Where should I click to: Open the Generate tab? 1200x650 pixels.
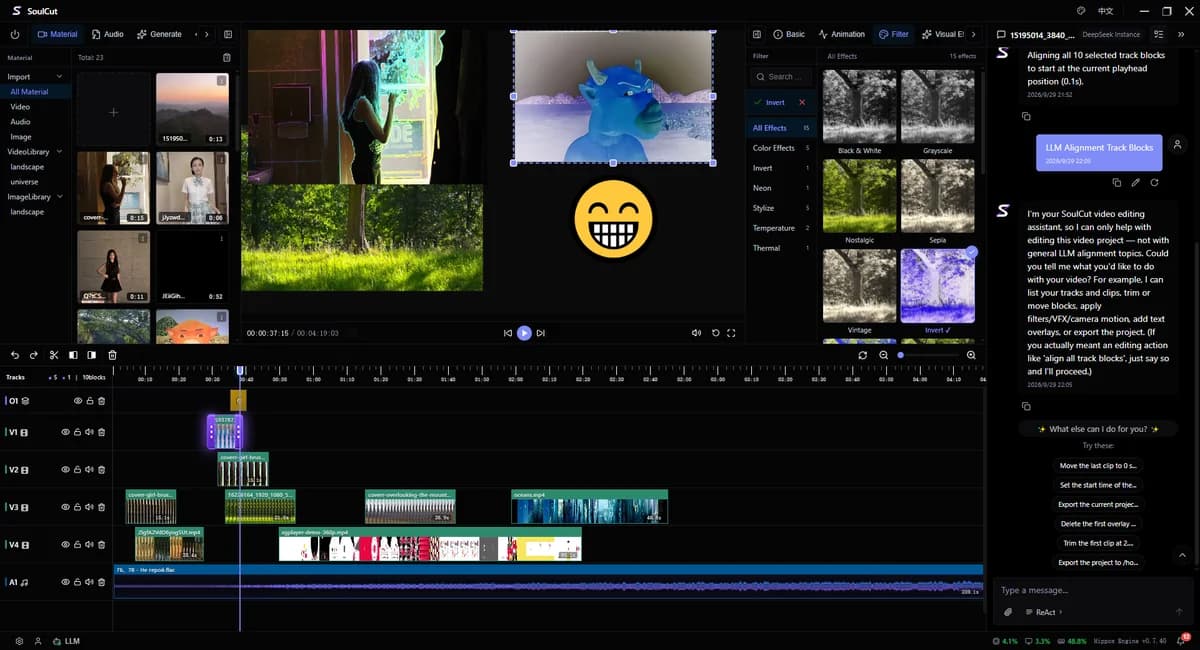[x=159, y=34]
